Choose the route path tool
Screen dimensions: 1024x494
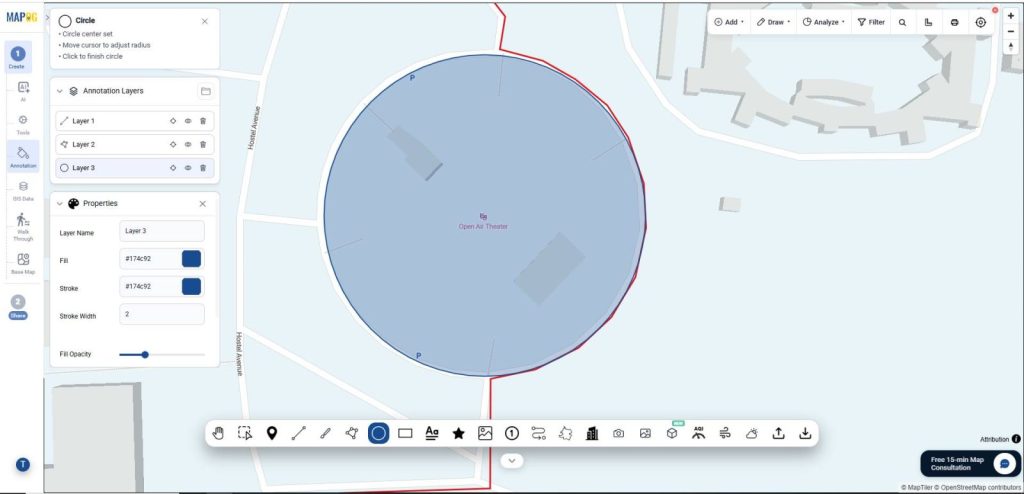(x=539, y=433)
